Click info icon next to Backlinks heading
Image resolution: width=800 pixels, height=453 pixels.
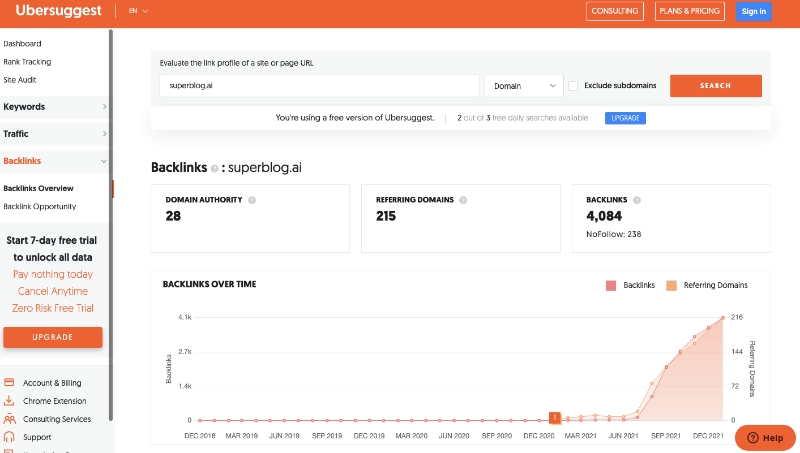pyautogui.click(x=215, y=168)
